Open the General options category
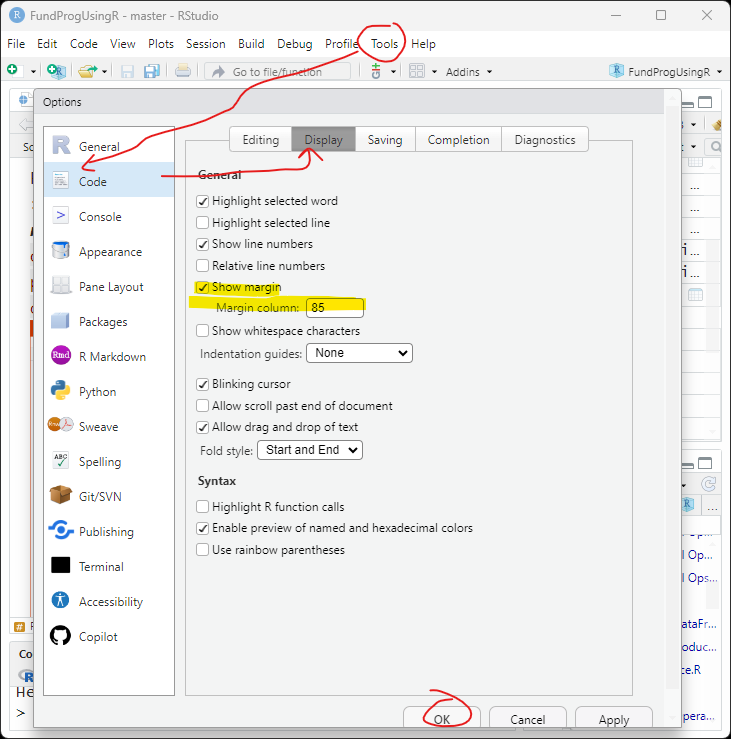The image size is (731, 739). (x=109, y=146)
